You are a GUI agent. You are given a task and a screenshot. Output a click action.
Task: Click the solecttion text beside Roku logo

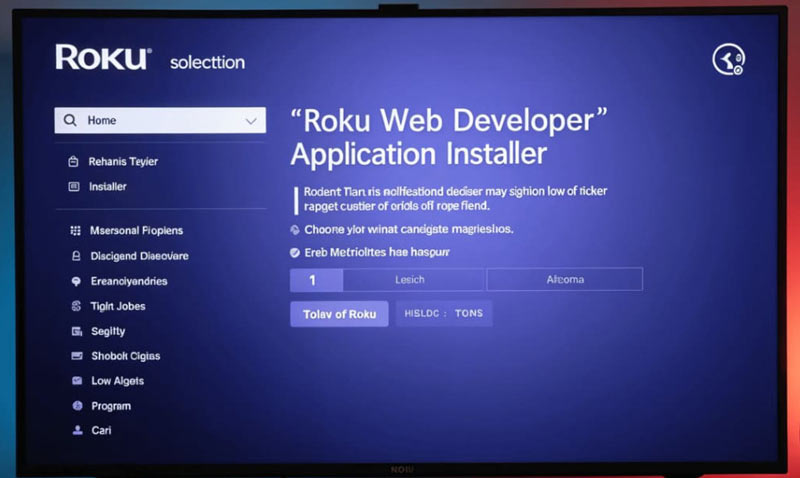(x=207, y=62)
